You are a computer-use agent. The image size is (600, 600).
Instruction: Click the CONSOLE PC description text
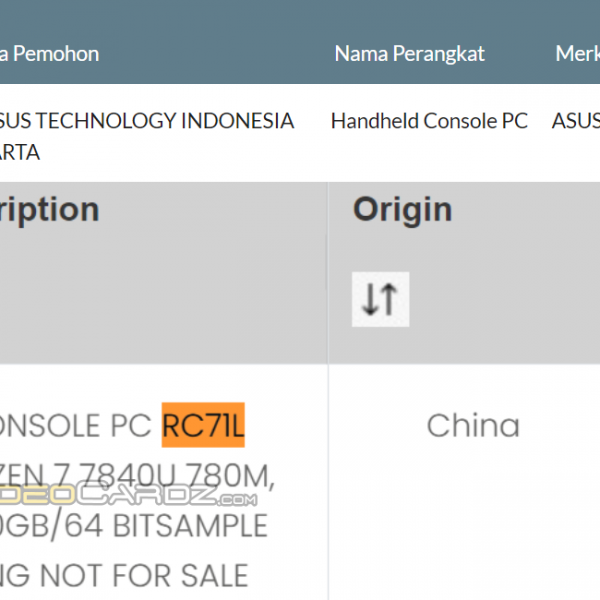(x=75, y=426)
